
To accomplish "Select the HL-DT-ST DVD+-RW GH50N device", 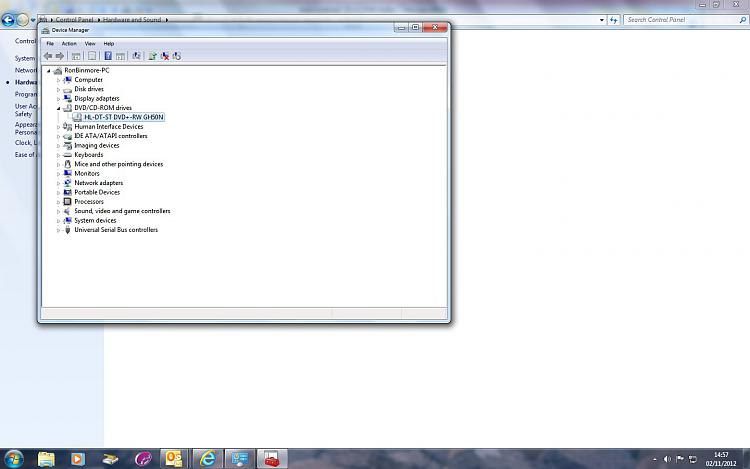I will 123,117.
